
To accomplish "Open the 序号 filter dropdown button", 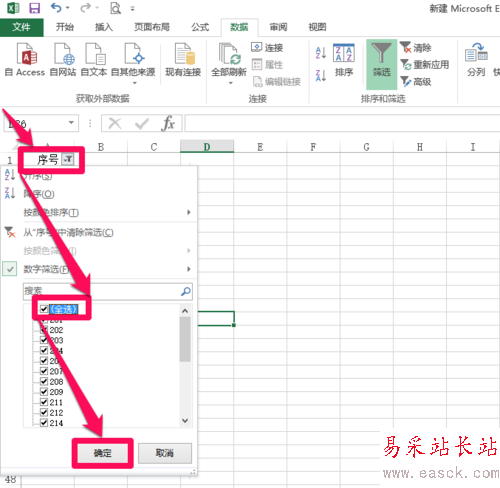I will tap(68, 159).
